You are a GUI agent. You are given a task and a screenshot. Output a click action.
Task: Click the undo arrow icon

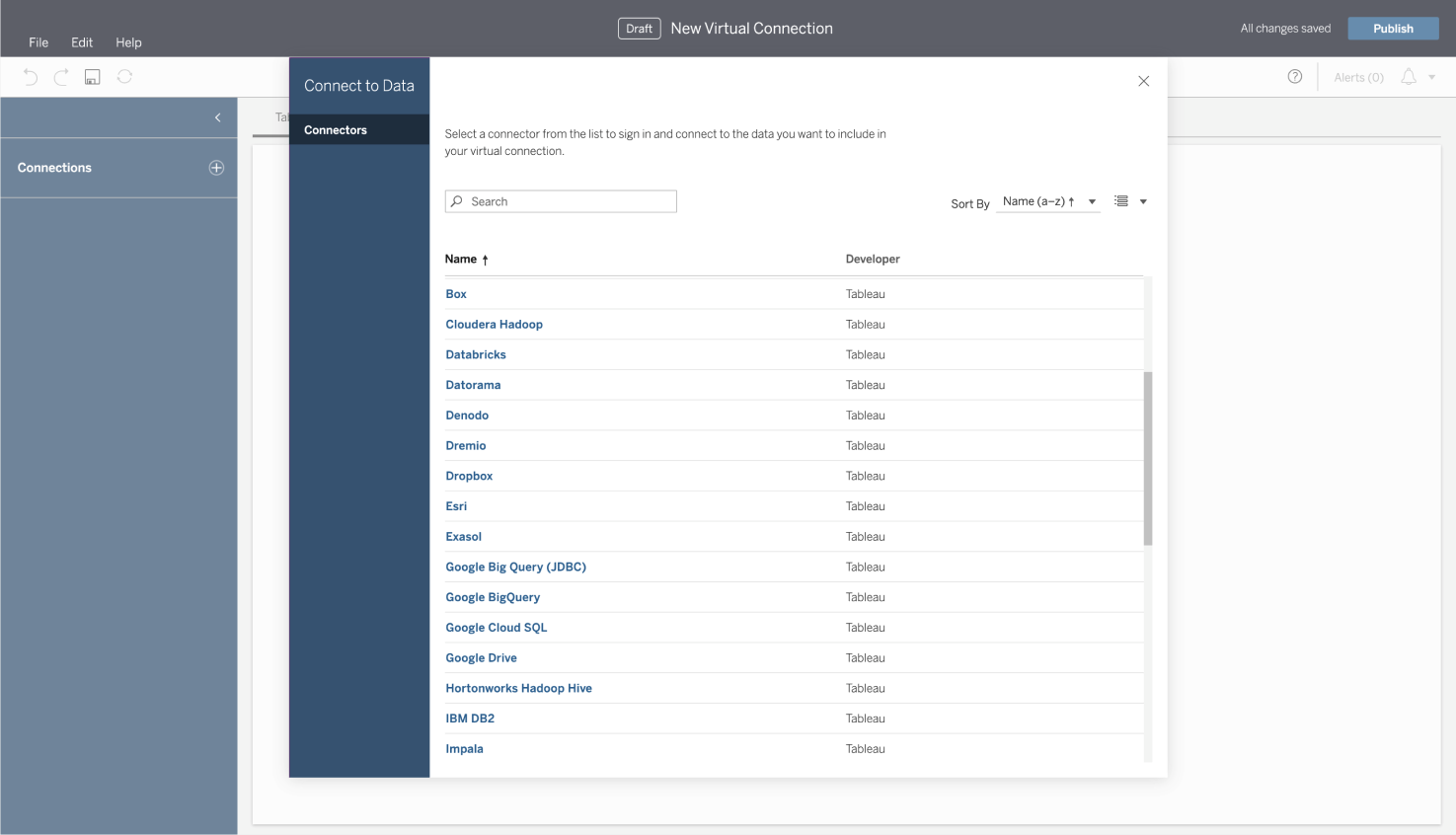pyautogui.click(x=31, y=77)
